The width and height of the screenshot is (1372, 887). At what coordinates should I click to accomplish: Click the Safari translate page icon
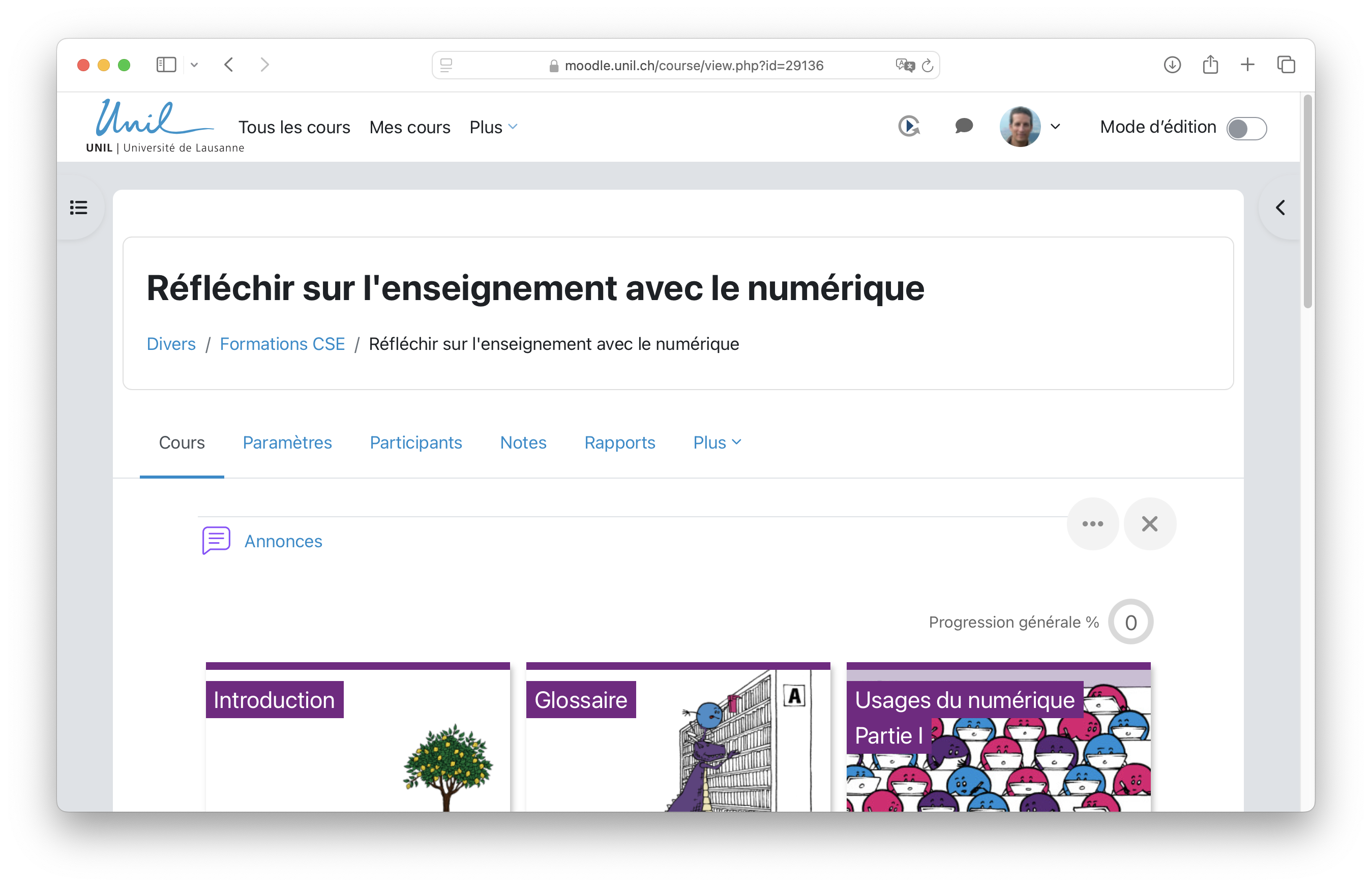pyautogui.click(x=905, y=65)
